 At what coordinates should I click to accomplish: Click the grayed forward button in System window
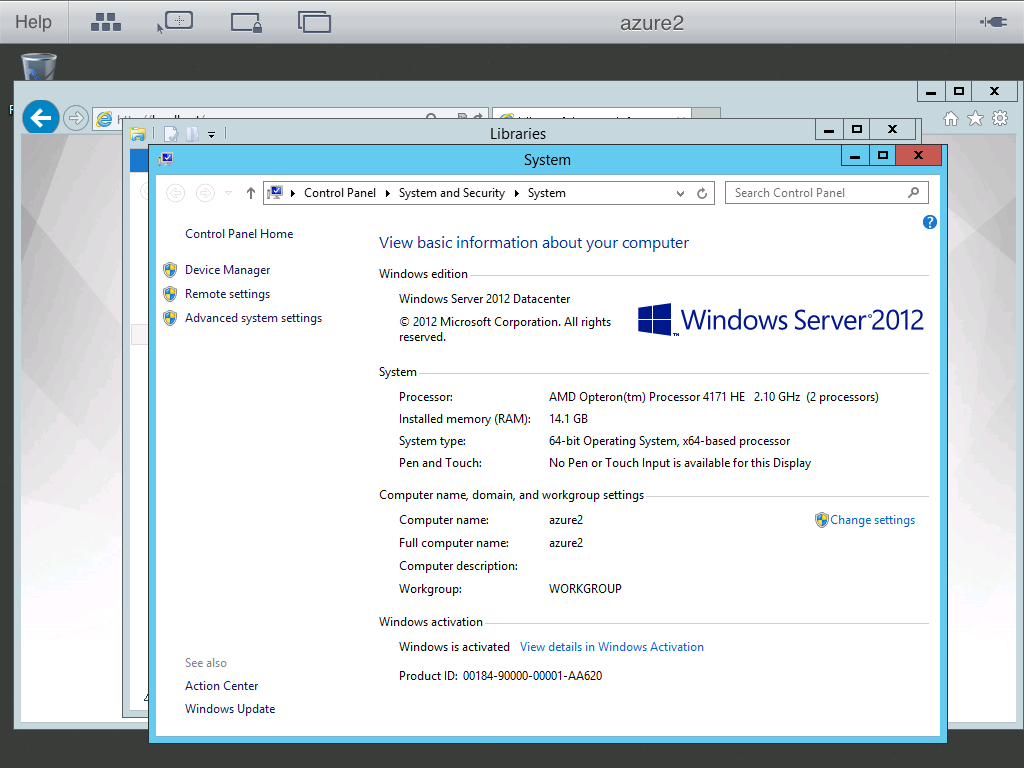click(x=205, y=193)
